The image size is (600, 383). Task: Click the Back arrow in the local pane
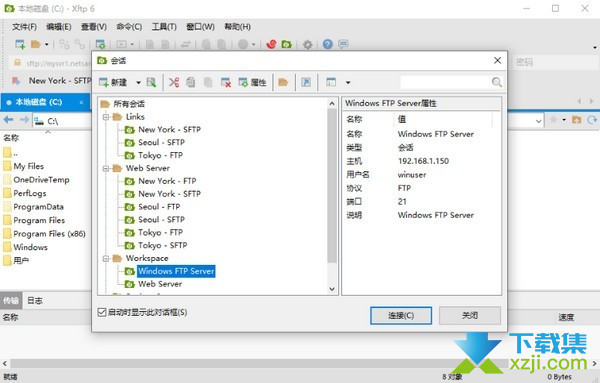(x=8, y=120)
